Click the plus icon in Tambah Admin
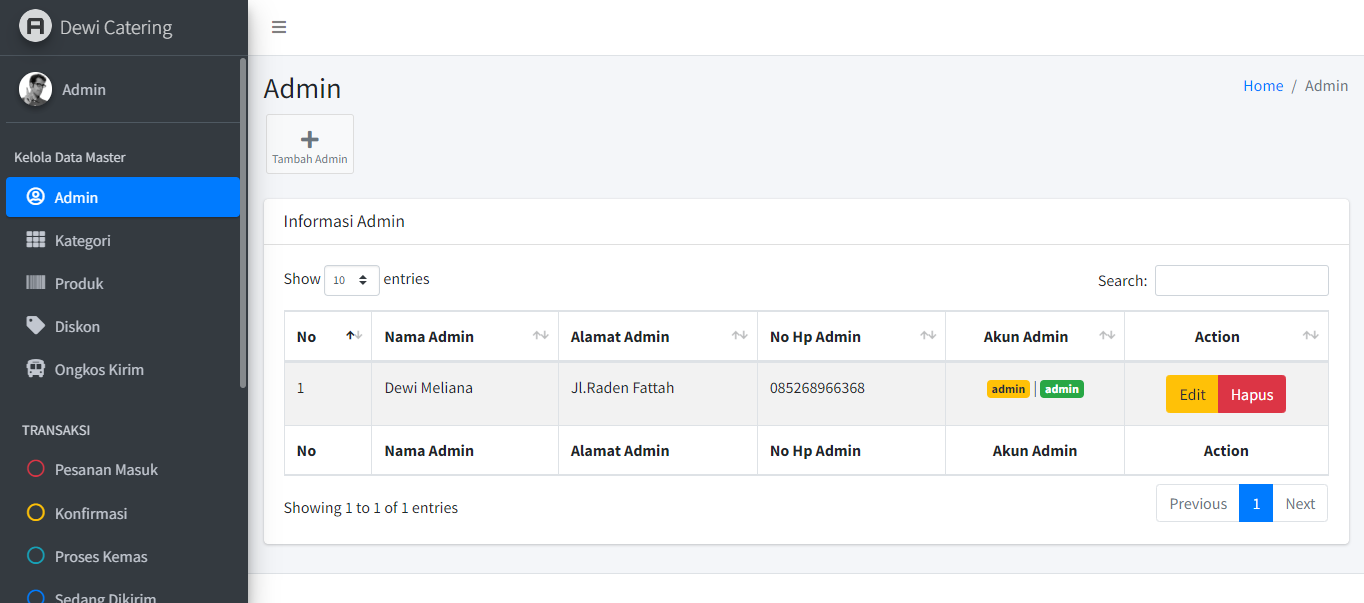This screenshot has height=603, width=1364. [x=310, y=139]
